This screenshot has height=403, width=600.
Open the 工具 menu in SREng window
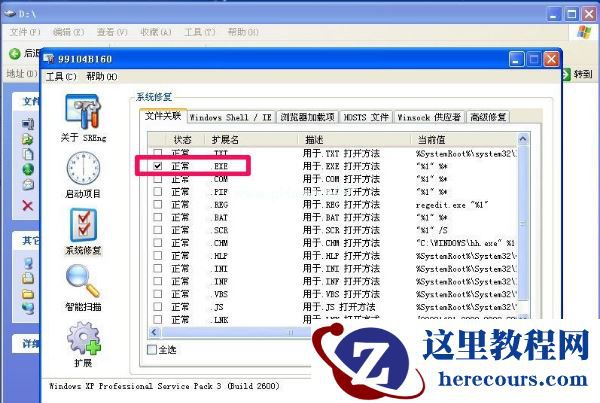click(61, 77)
